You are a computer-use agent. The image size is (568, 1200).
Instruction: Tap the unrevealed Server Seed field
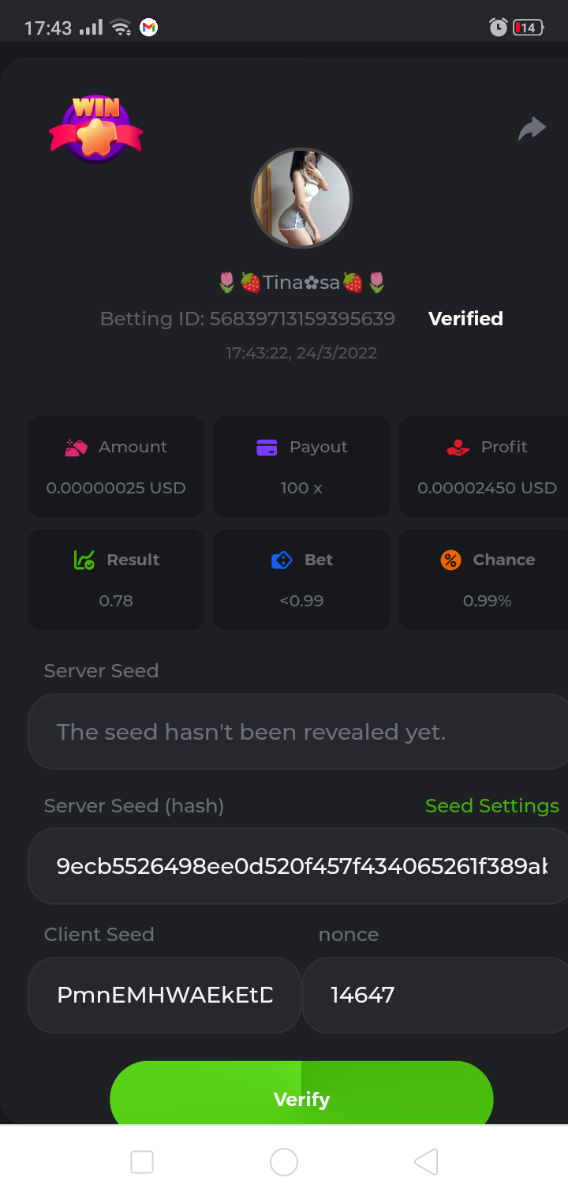tap(298, 732)
